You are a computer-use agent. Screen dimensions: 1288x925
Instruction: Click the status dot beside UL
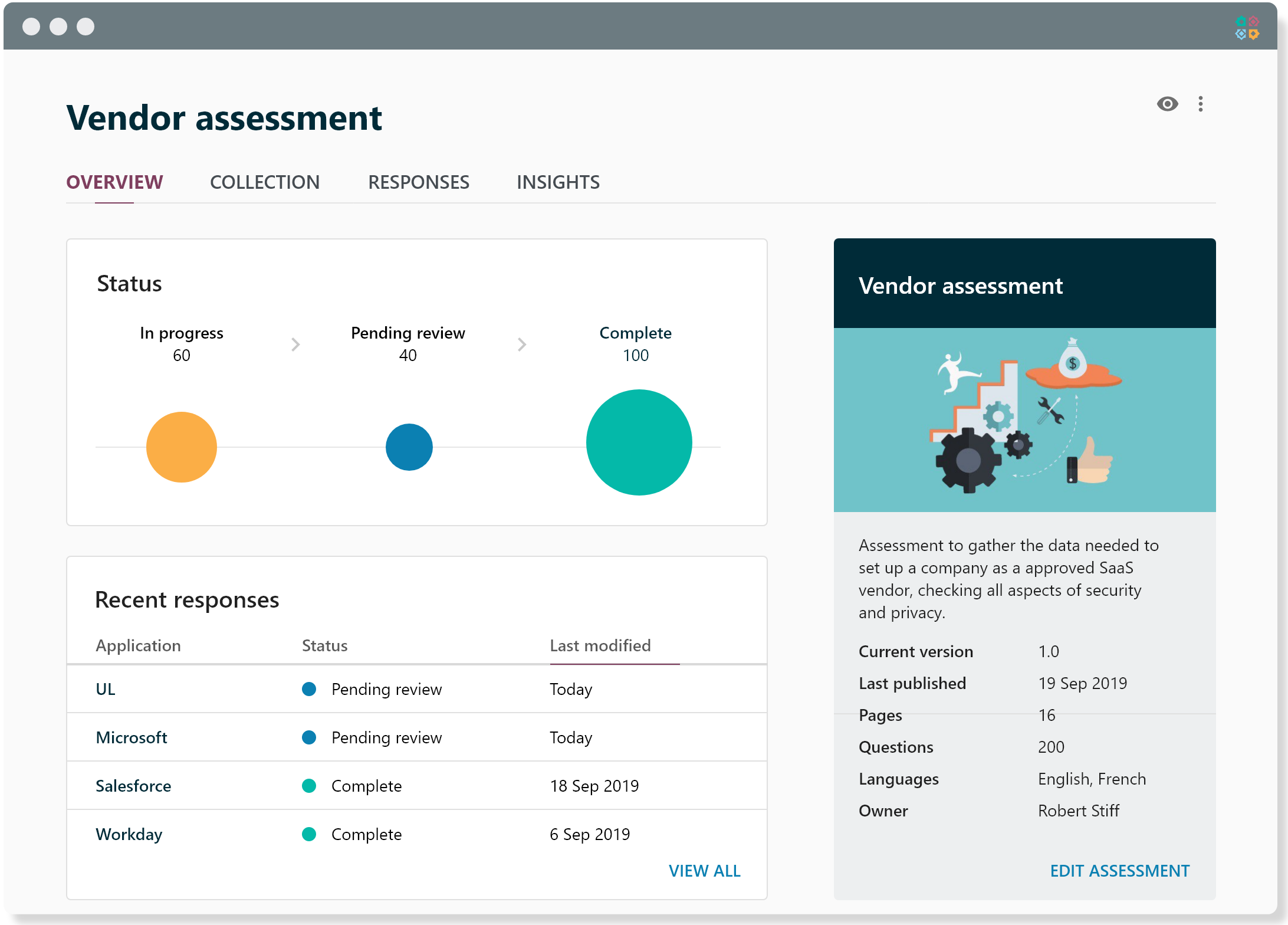[x=309, y=689]
